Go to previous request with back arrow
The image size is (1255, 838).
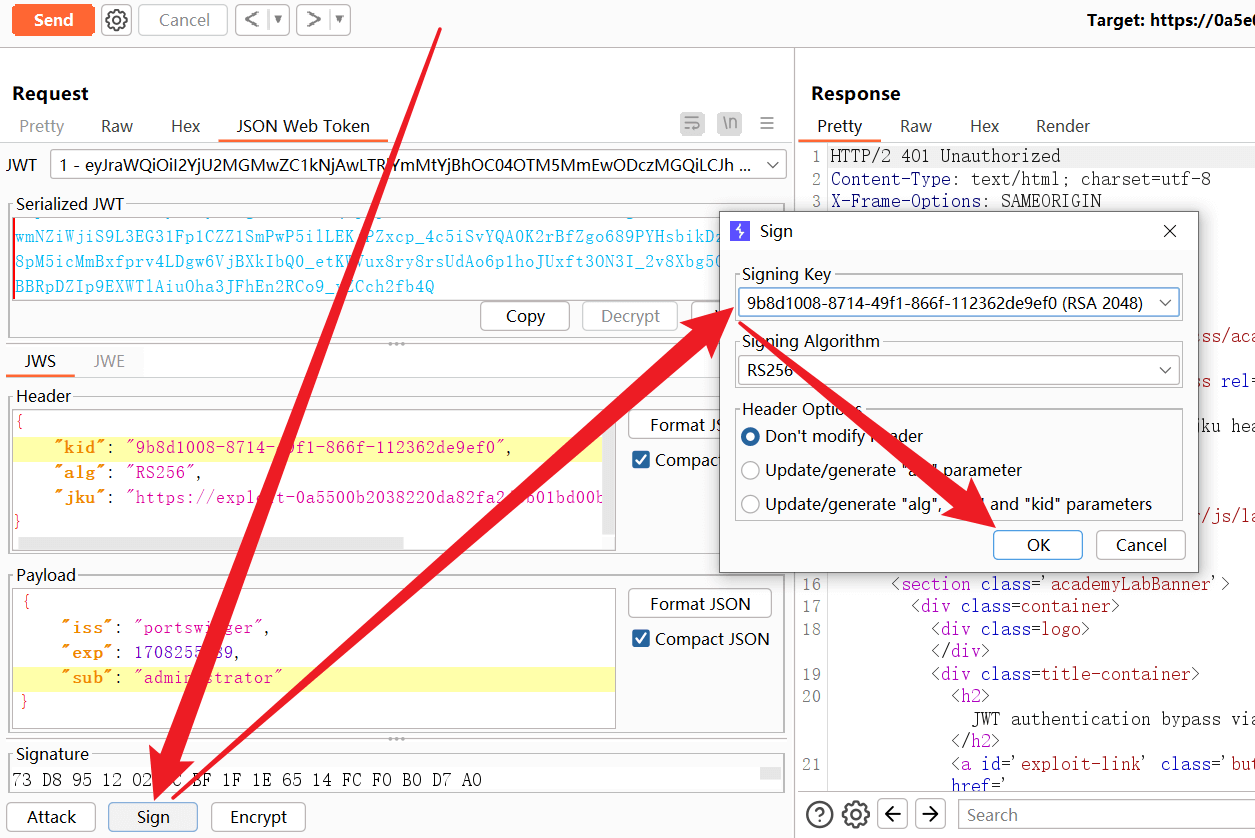click(x=253, y=20)
